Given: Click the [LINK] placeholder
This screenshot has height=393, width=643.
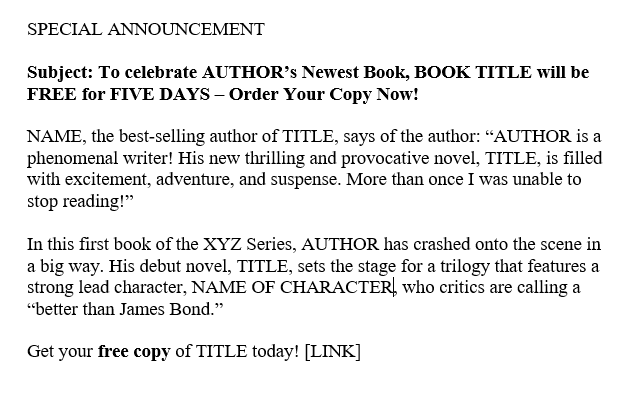Looking at the screenshot, I should [x=333, y=352].
